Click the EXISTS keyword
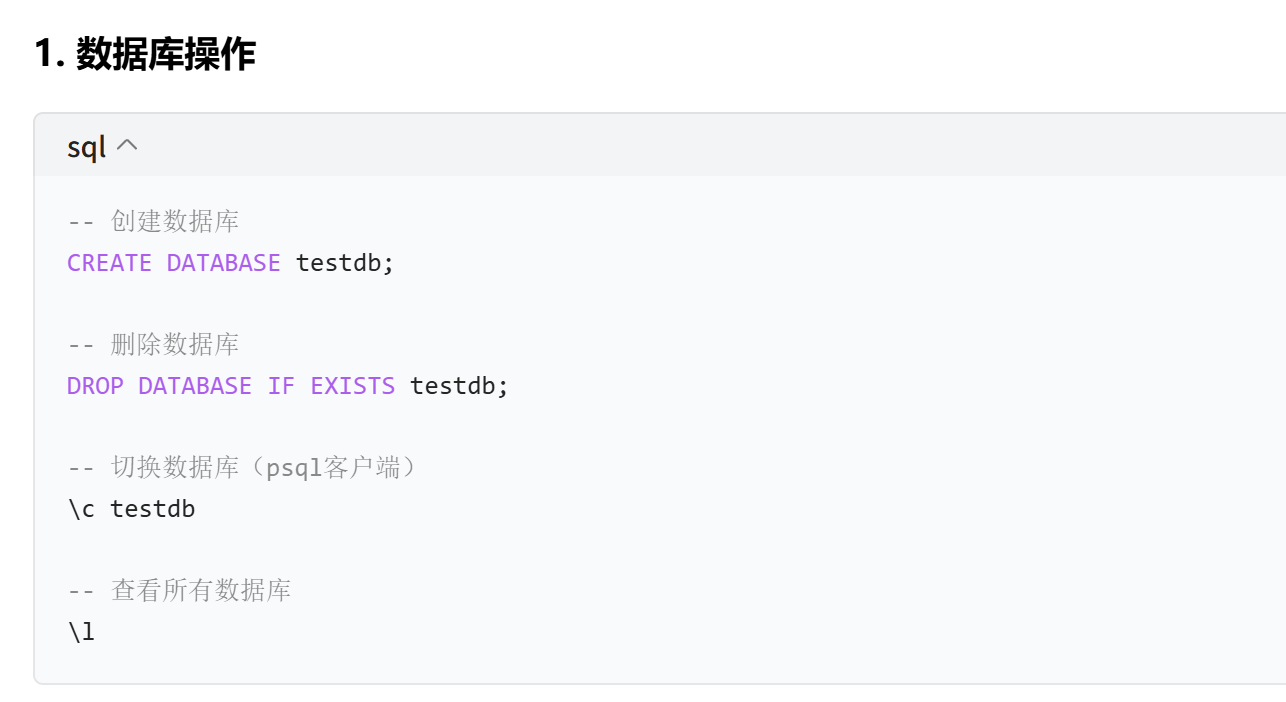1286x702 pixels. coord(352,386)
